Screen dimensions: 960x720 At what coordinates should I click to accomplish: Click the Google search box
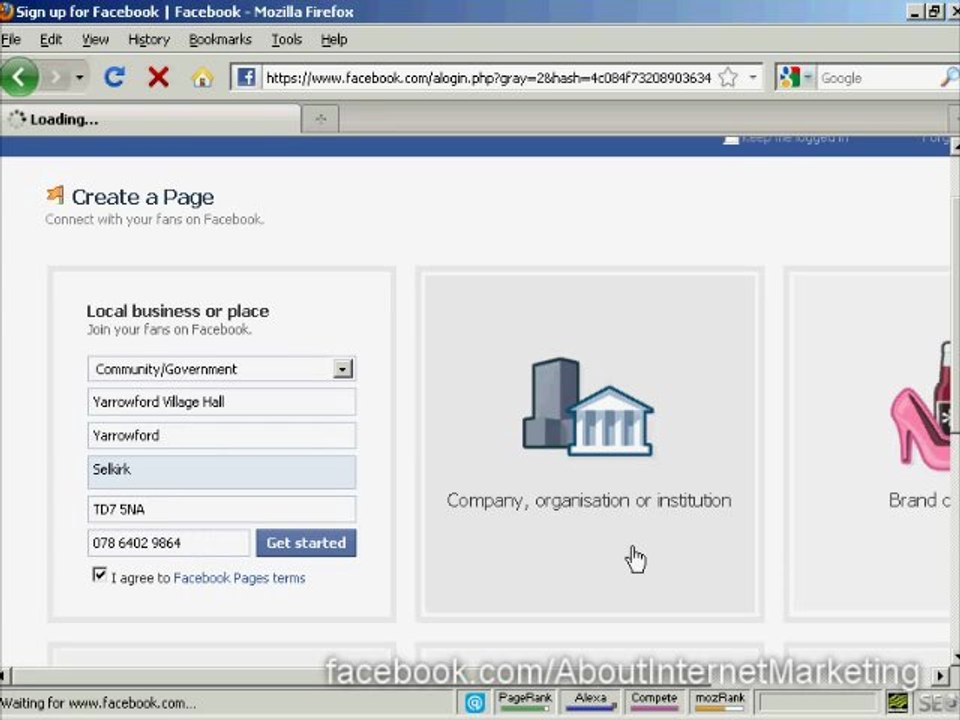(877, 78)
